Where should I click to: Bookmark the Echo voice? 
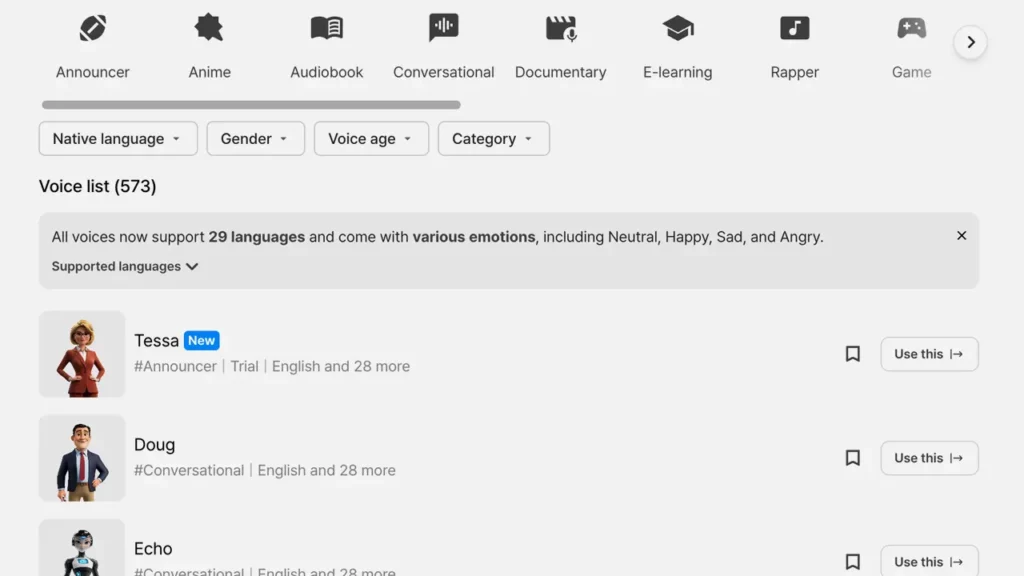point(852,562)
